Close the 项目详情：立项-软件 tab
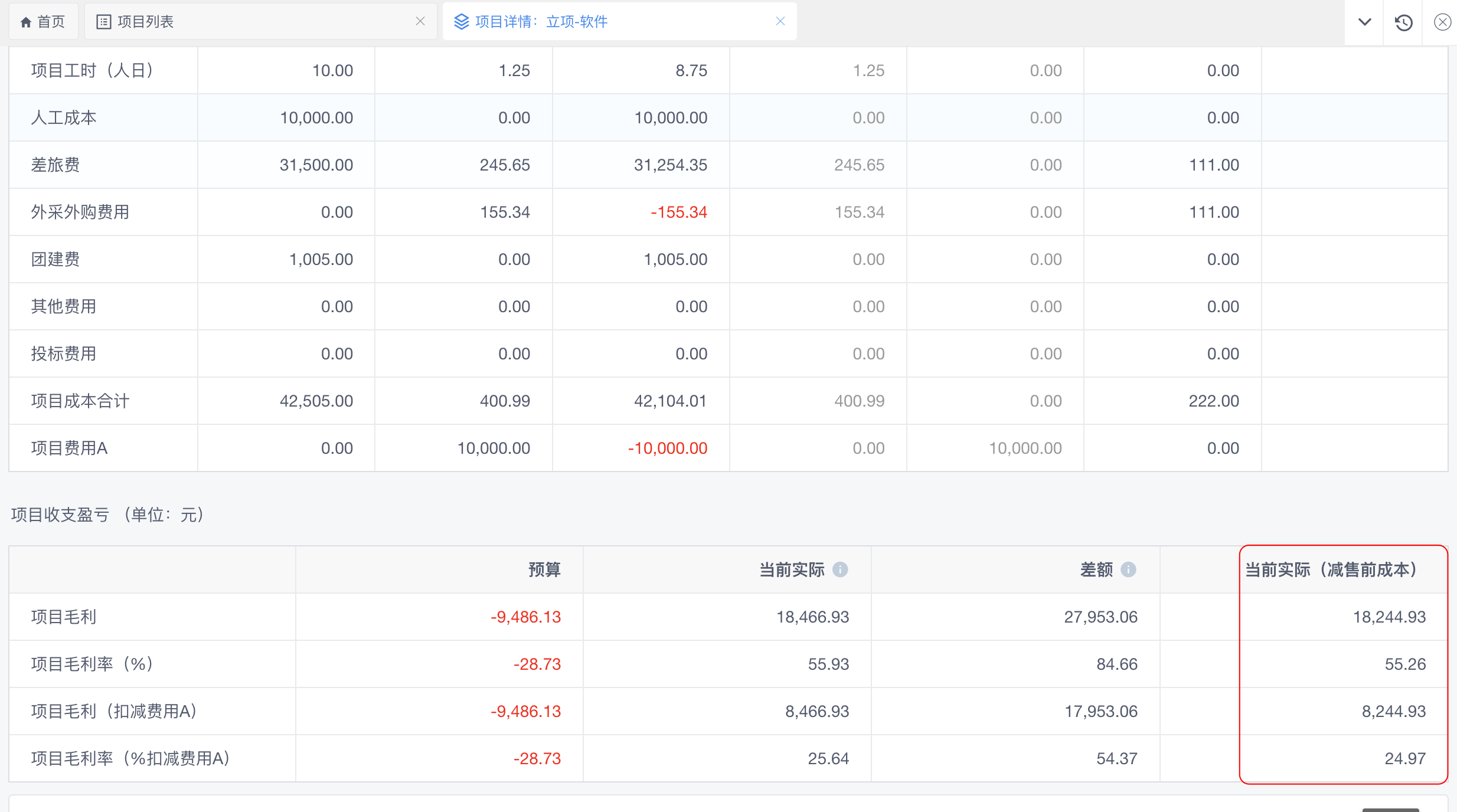 pos(780,22)
